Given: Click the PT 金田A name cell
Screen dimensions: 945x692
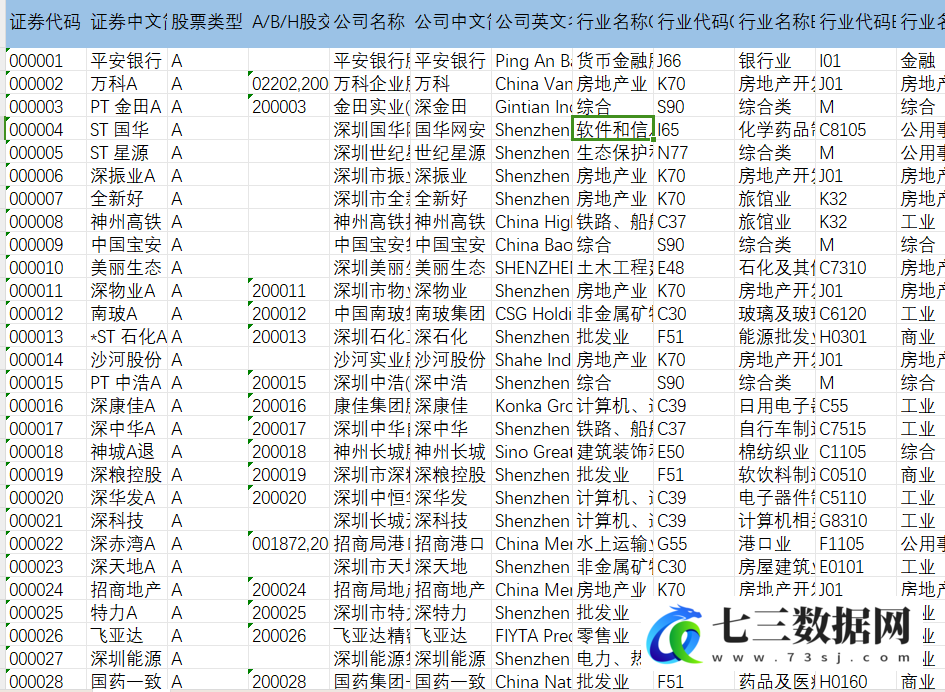Looking at the screenshot, I should 127,107.
